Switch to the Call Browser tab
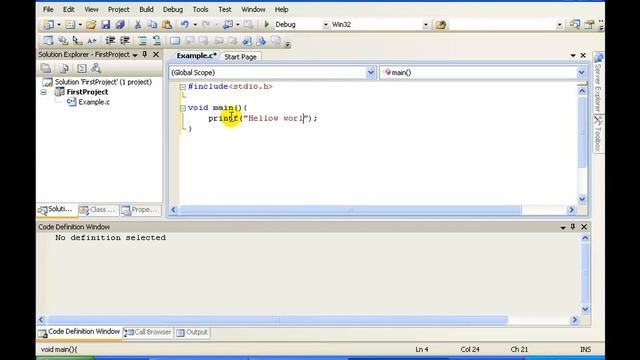This screenshot has width=640, height=360. click(148, 333)
